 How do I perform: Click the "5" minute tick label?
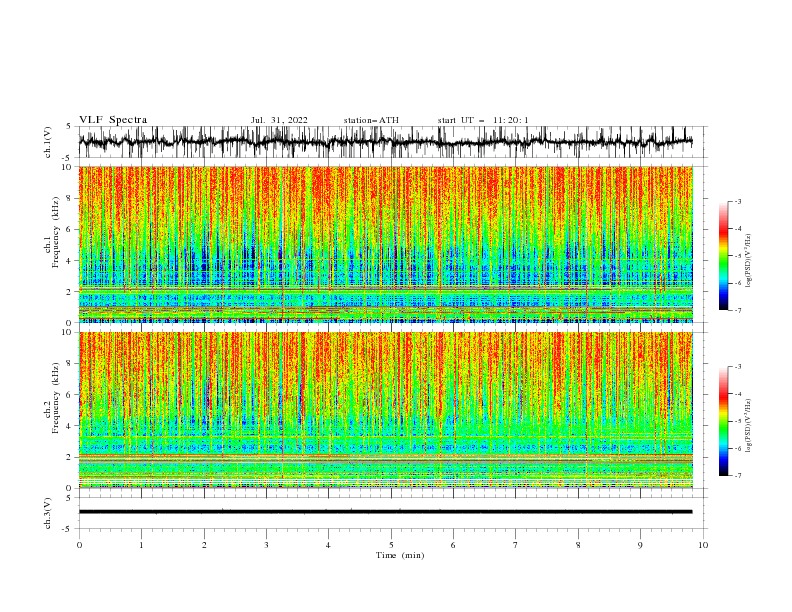pos(391,545)
